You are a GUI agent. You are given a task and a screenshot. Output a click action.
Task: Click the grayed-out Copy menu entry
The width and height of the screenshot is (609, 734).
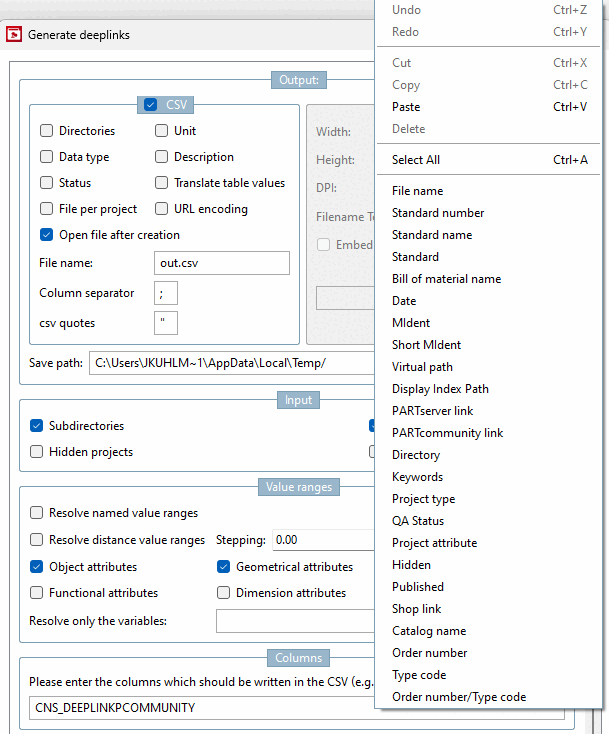(489, 85)
